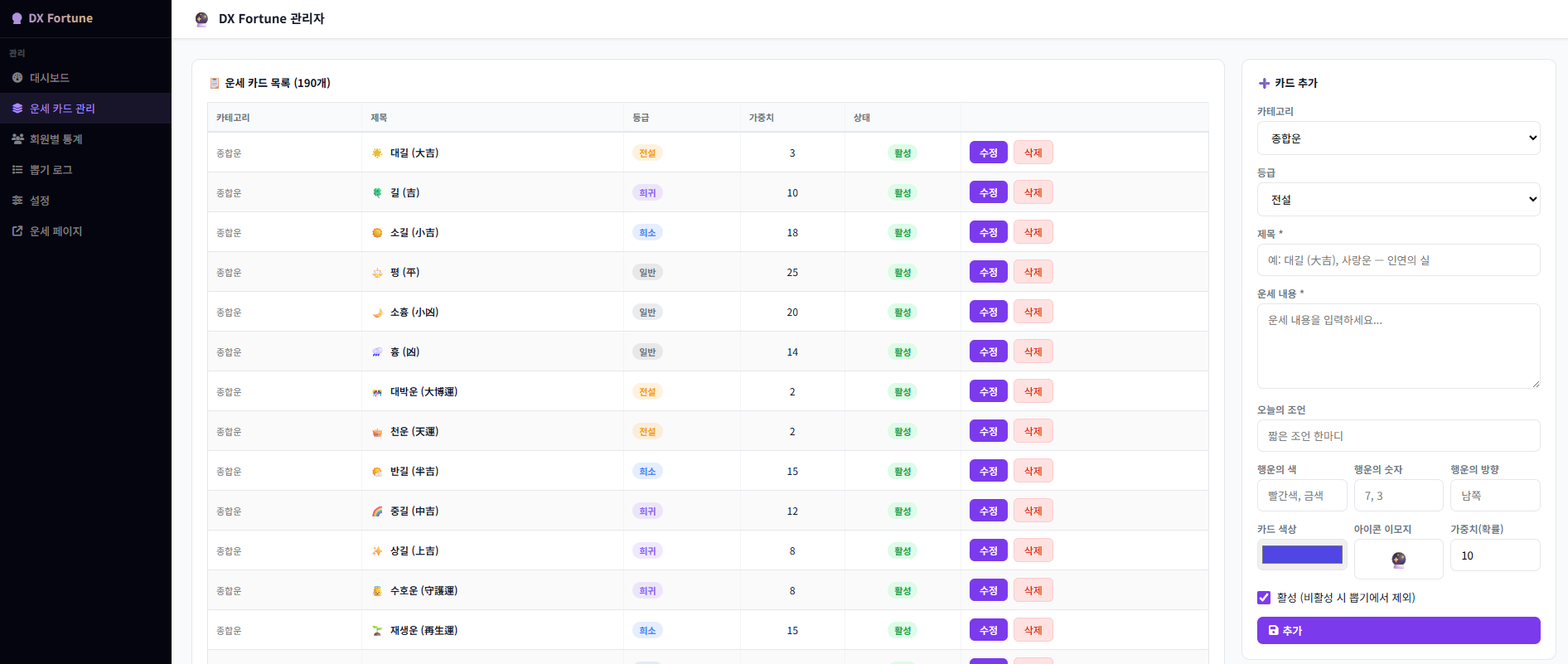Click the crystal ball logo beside DX Fortune 관리자
Screen dimensions: 1568x664
click(201, 19)
